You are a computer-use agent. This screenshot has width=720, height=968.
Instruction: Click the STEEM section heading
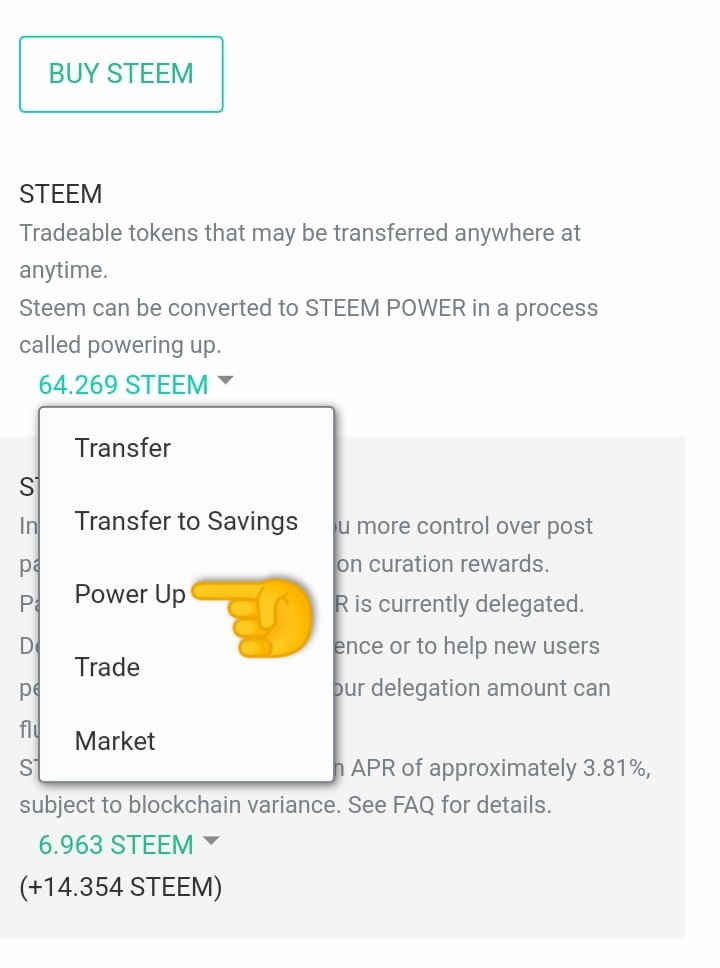click(60, 194)
